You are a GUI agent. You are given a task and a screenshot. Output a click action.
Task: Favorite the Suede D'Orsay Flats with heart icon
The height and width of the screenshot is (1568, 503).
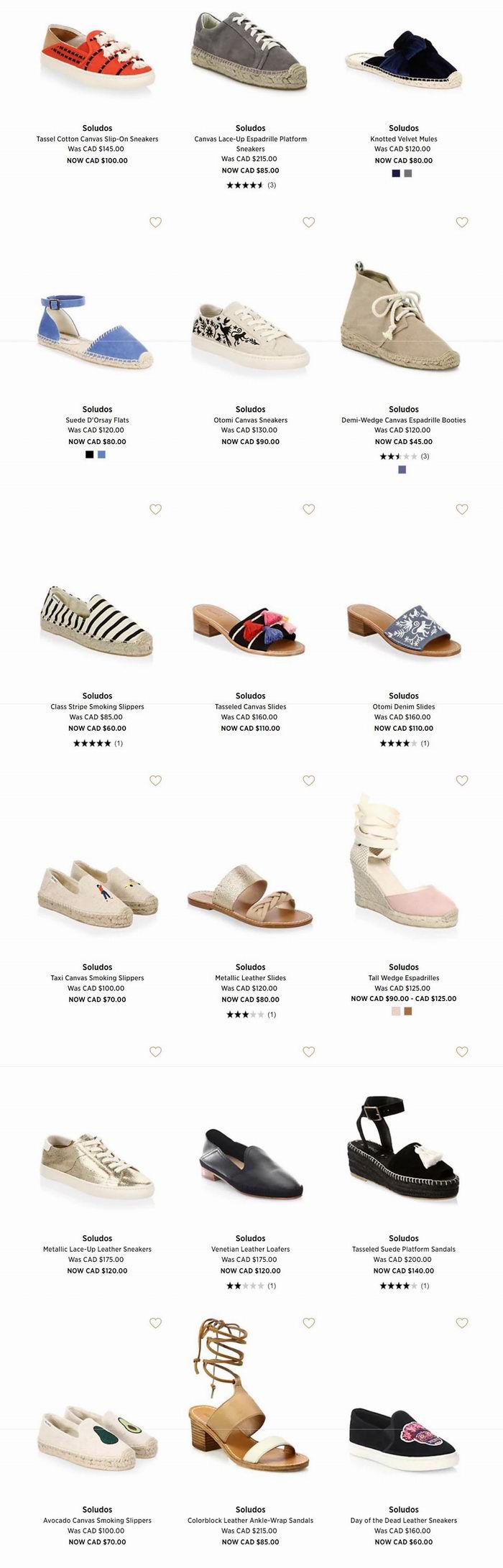click(155, 223)
